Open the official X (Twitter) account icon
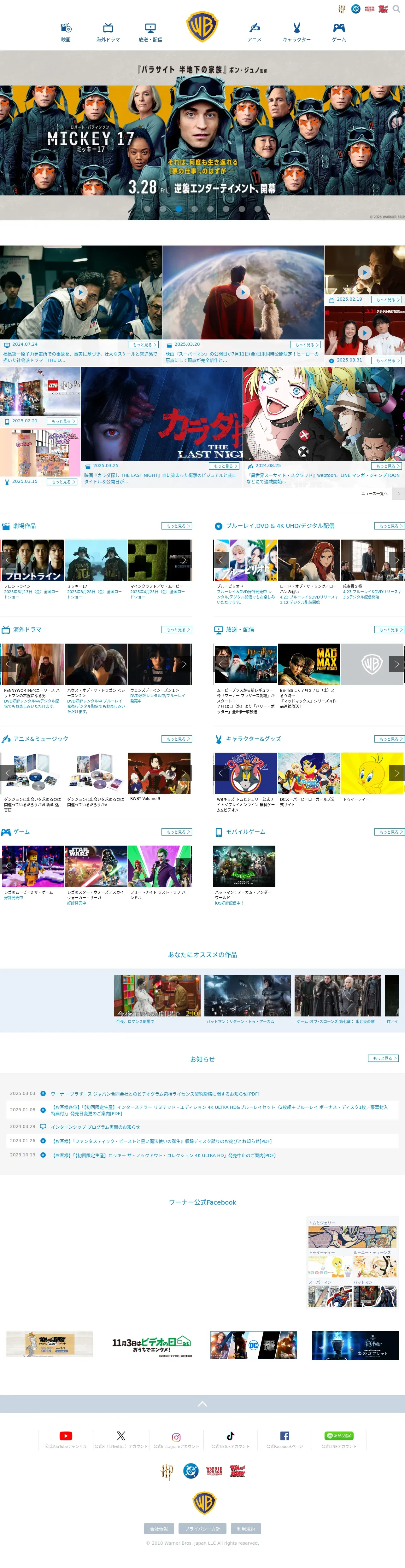This screenshot has height=1568, width=405. 121,1436
